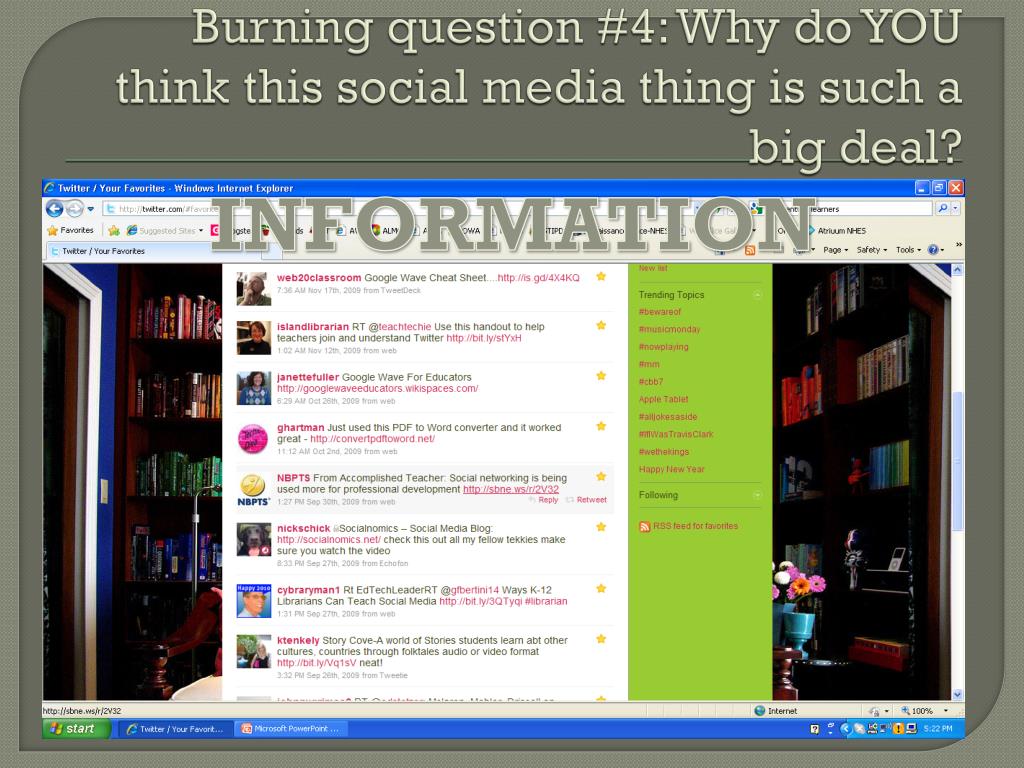Image resolution: width=1024 pixels, height=768 pixels.
Task: Click the cybraryman1 avatar
Action: tap(253, 601)
